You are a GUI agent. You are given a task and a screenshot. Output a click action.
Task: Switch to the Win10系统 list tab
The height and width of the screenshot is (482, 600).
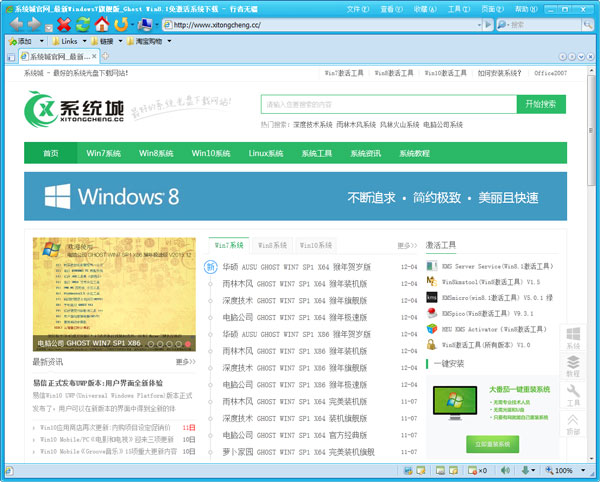pyautogui.click(x=316, y=245)
